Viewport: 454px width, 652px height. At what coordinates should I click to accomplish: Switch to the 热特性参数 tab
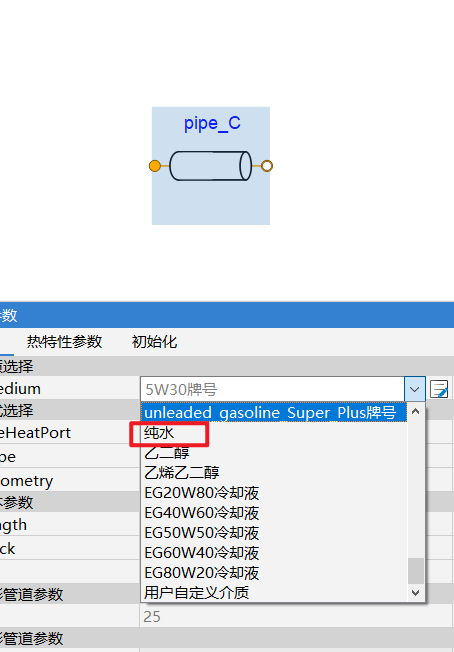pyautogui.click(x=64, y=342)
